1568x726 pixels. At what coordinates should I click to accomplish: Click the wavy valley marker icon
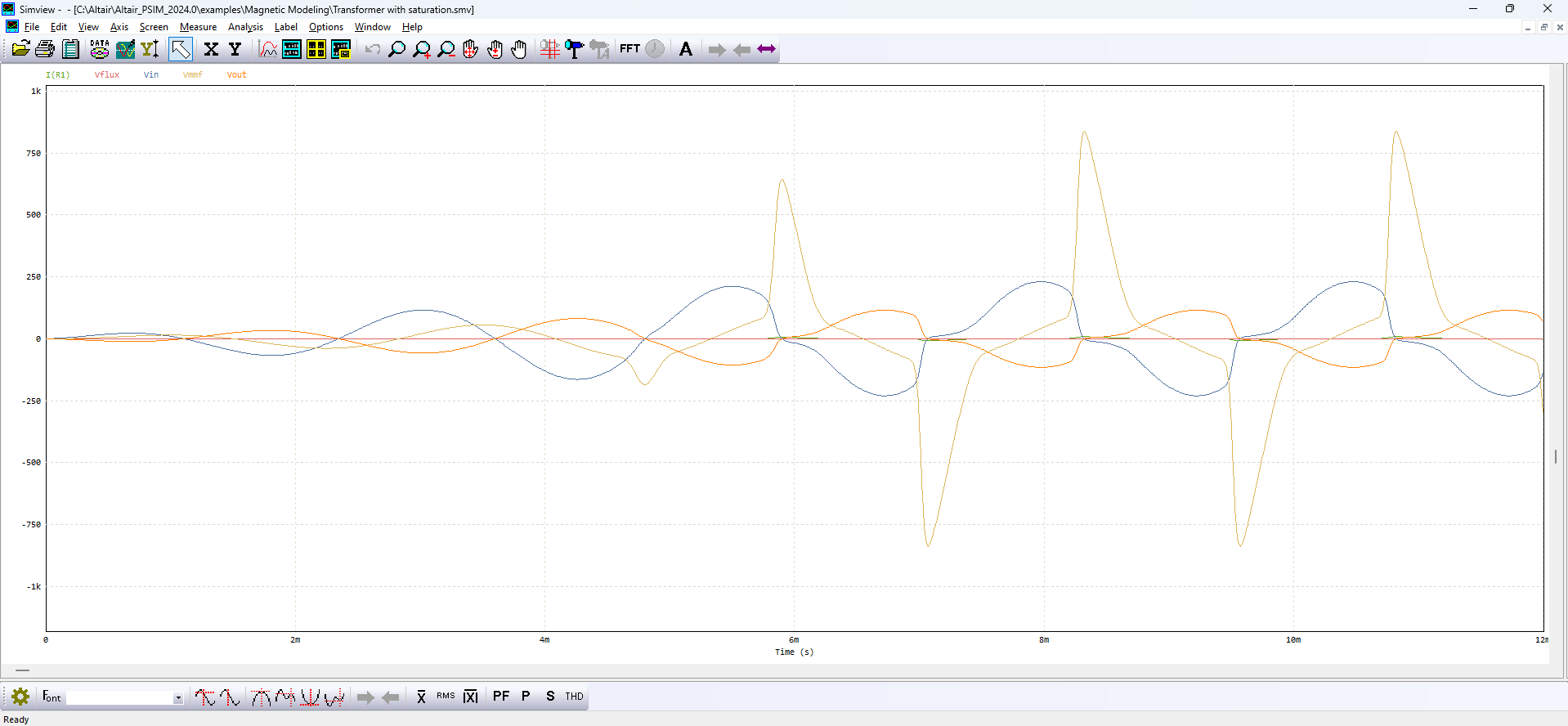tap(334, 697)
